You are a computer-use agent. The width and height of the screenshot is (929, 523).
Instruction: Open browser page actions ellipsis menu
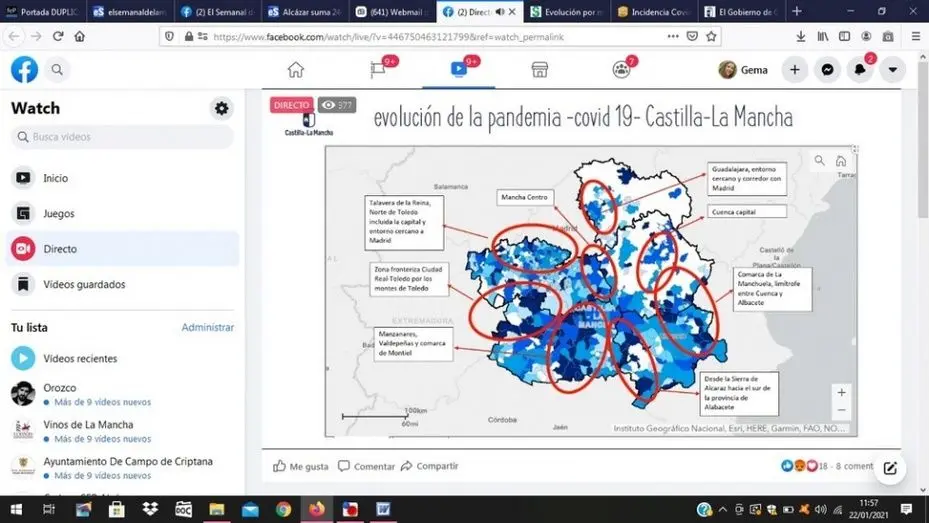[x=672, y=36]
